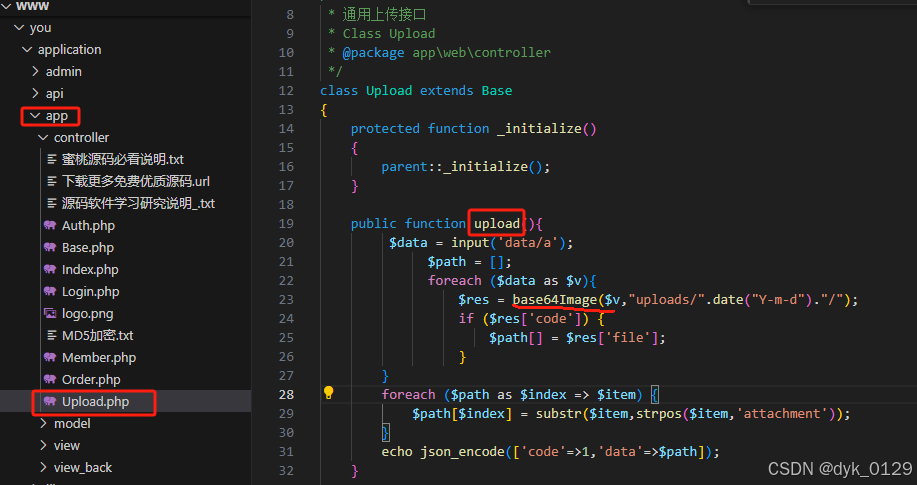
Task: Click the Base class name on line 12
Action: pyautogui.click(x=497, y=91)
